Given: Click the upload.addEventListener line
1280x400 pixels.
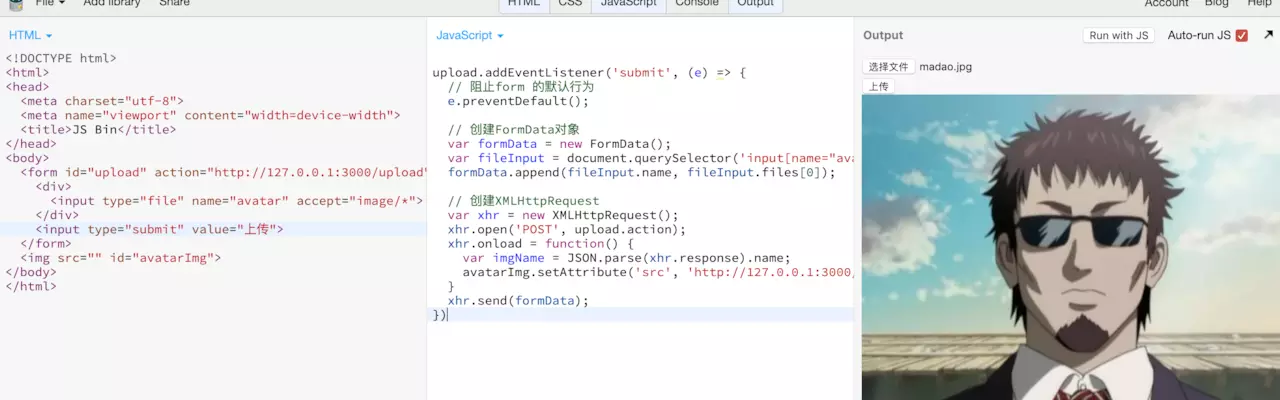Looking at the screenshot, I should (x=590, y=73).
